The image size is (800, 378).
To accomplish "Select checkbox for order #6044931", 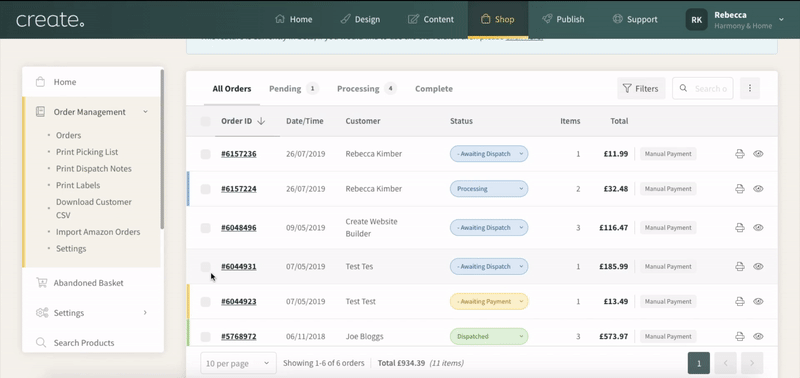I will (205, 267).
